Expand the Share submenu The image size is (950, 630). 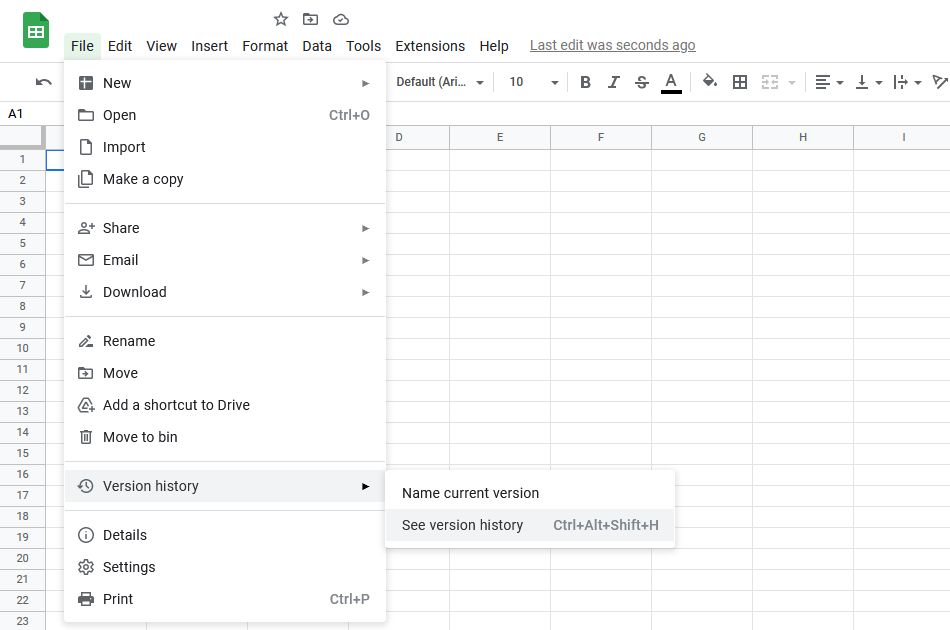(x=120, y=227)
